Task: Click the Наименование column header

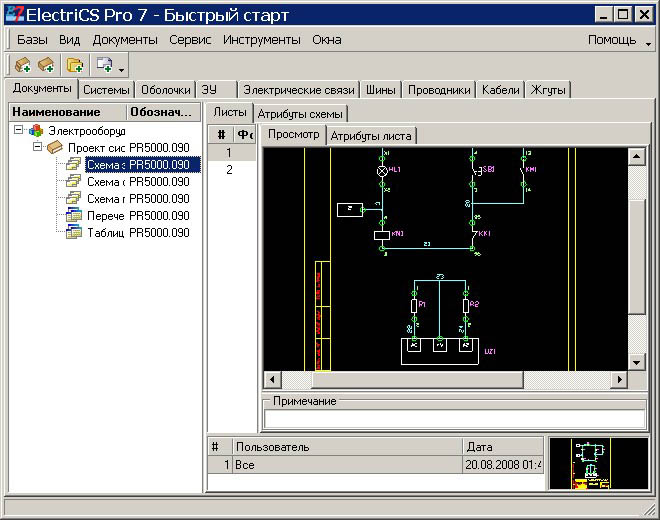Action: pyautogui.click(x=68, y=112)
